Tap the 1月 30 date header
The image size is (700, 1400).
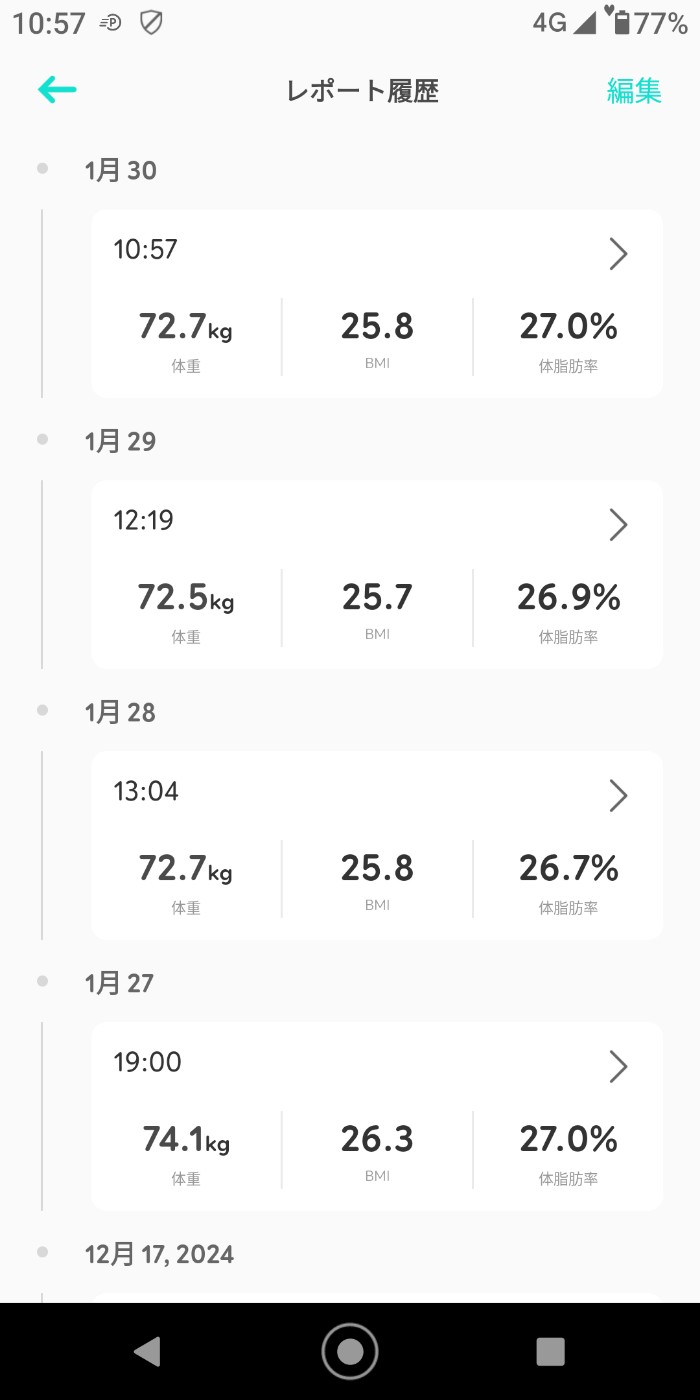[121, 171]
